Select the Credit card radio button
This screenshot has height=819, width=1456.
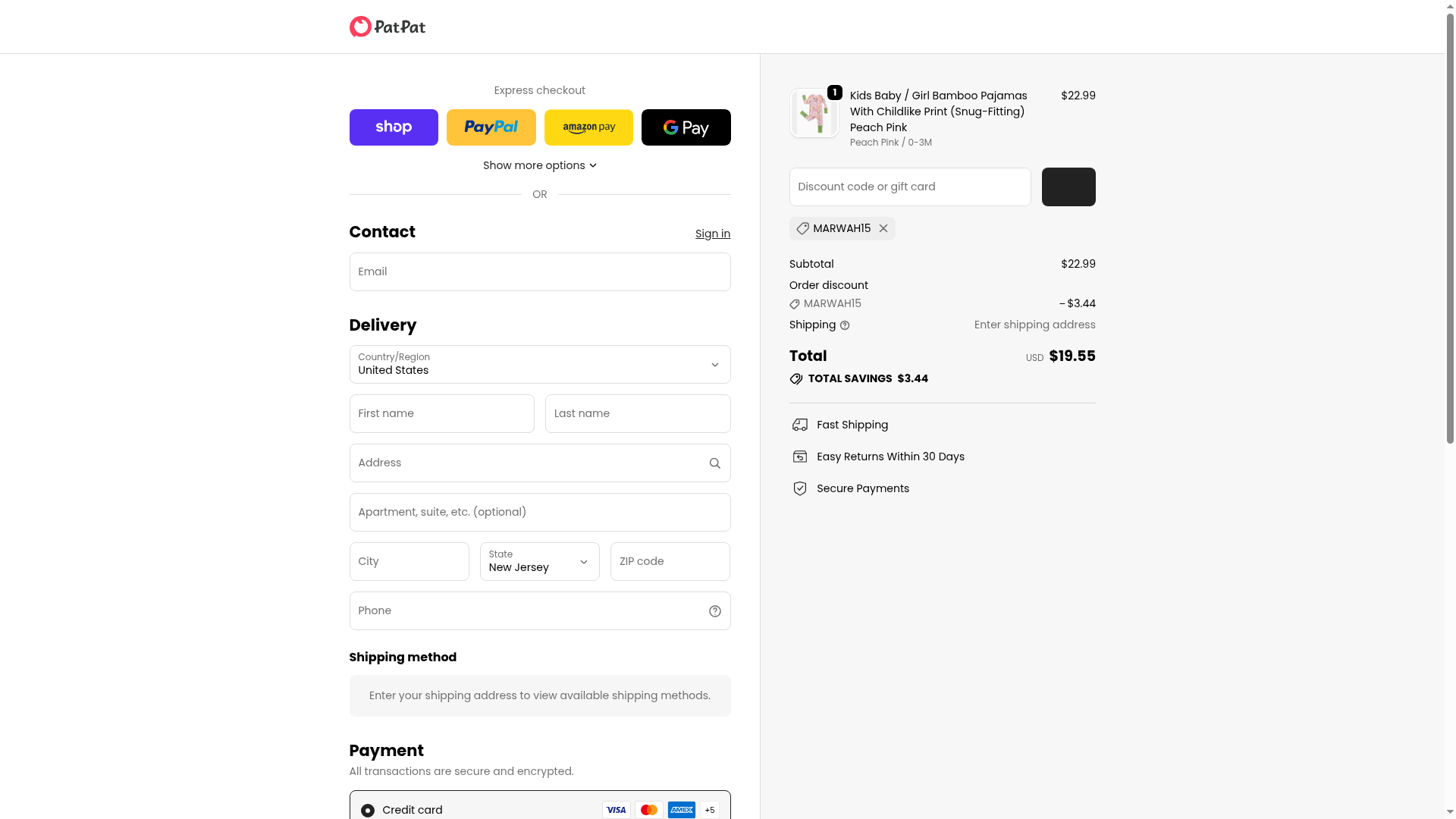pos(368,811)
